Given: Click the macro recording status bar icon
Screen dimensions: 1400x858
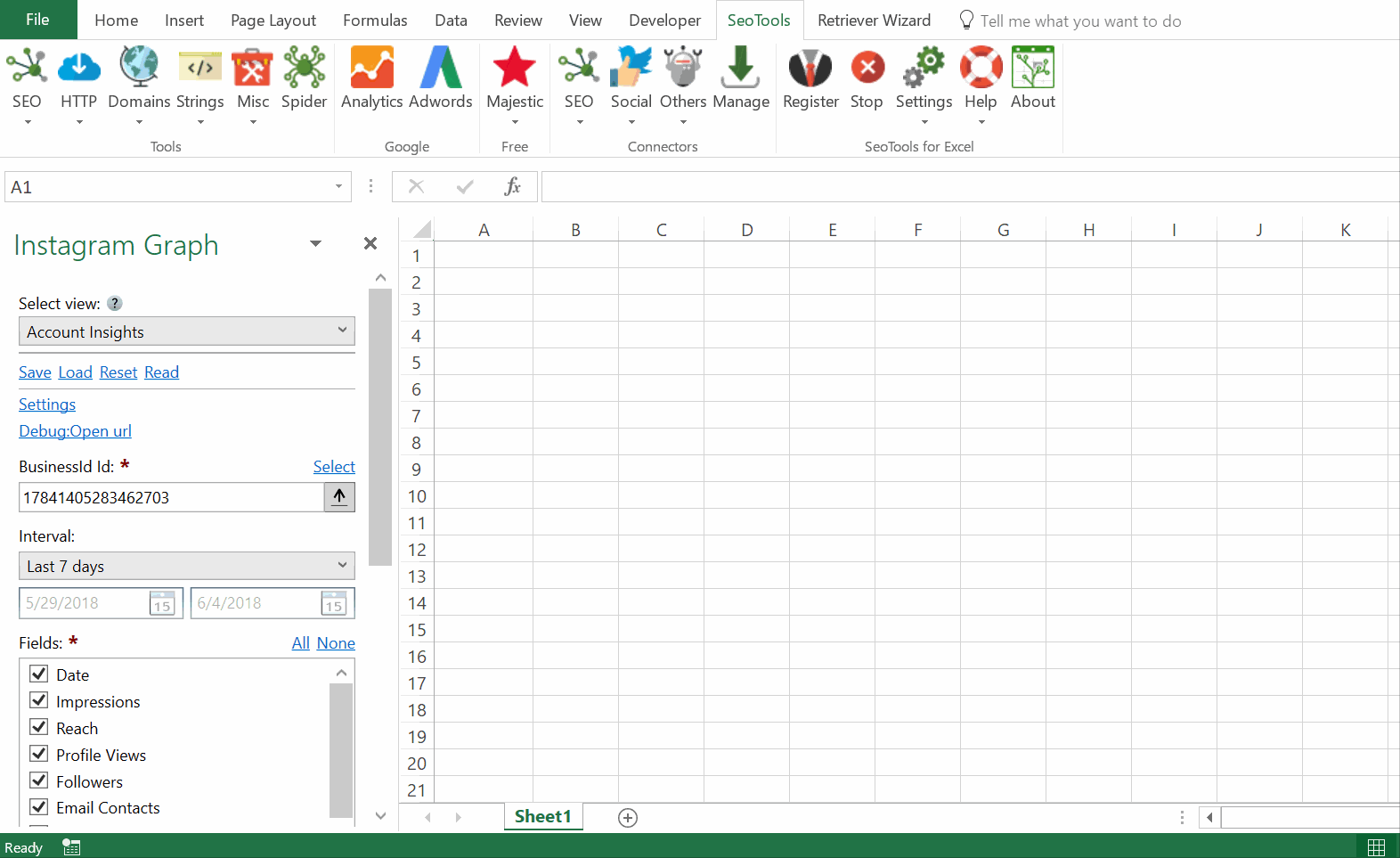Looking at the screenshot, I should [72, 847].
